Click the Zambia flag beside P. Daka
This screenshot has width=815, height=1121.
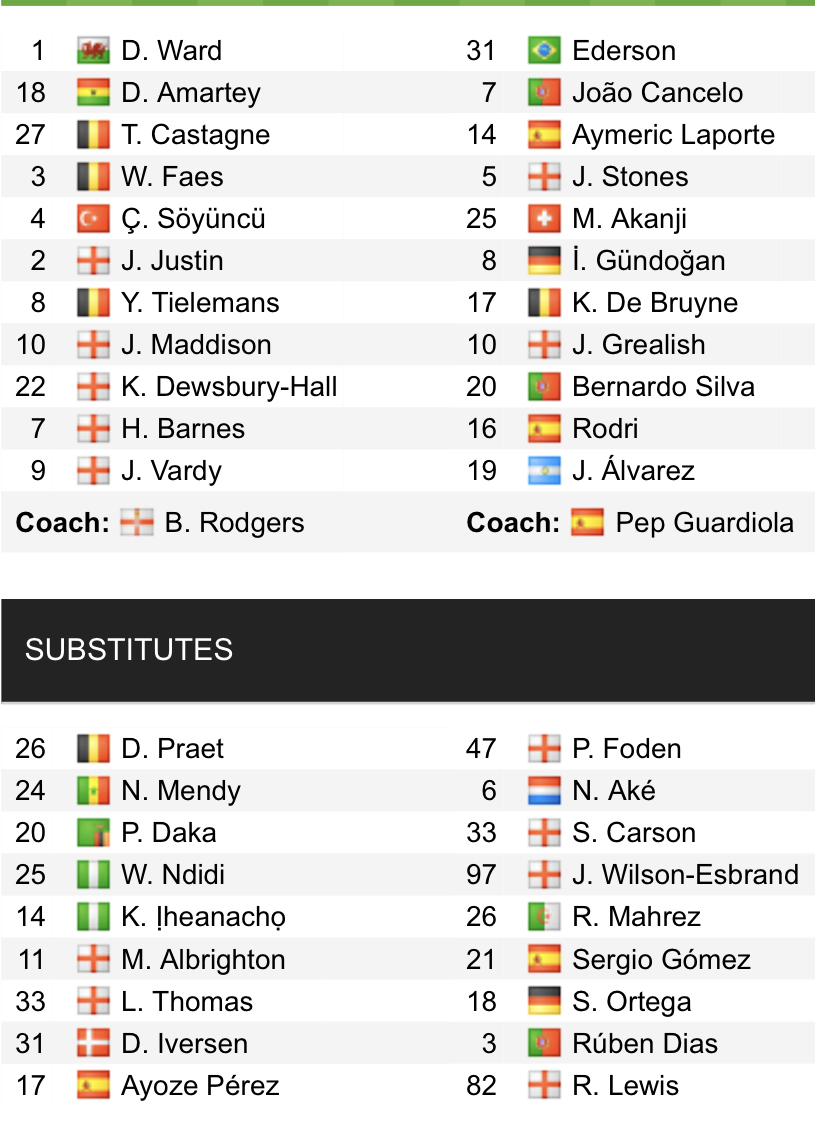click(x=93, y=833)
